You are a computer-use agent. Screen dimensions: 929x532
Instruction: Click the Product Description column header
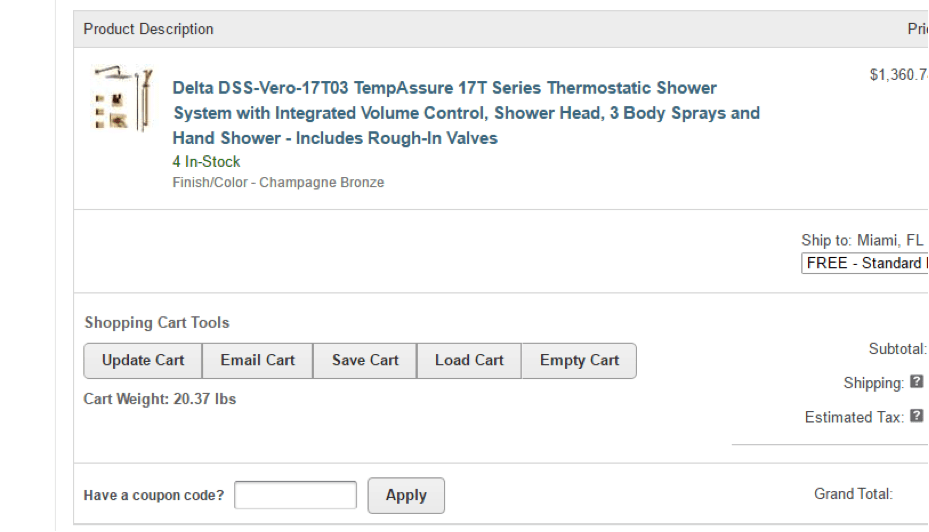[148, 29]
